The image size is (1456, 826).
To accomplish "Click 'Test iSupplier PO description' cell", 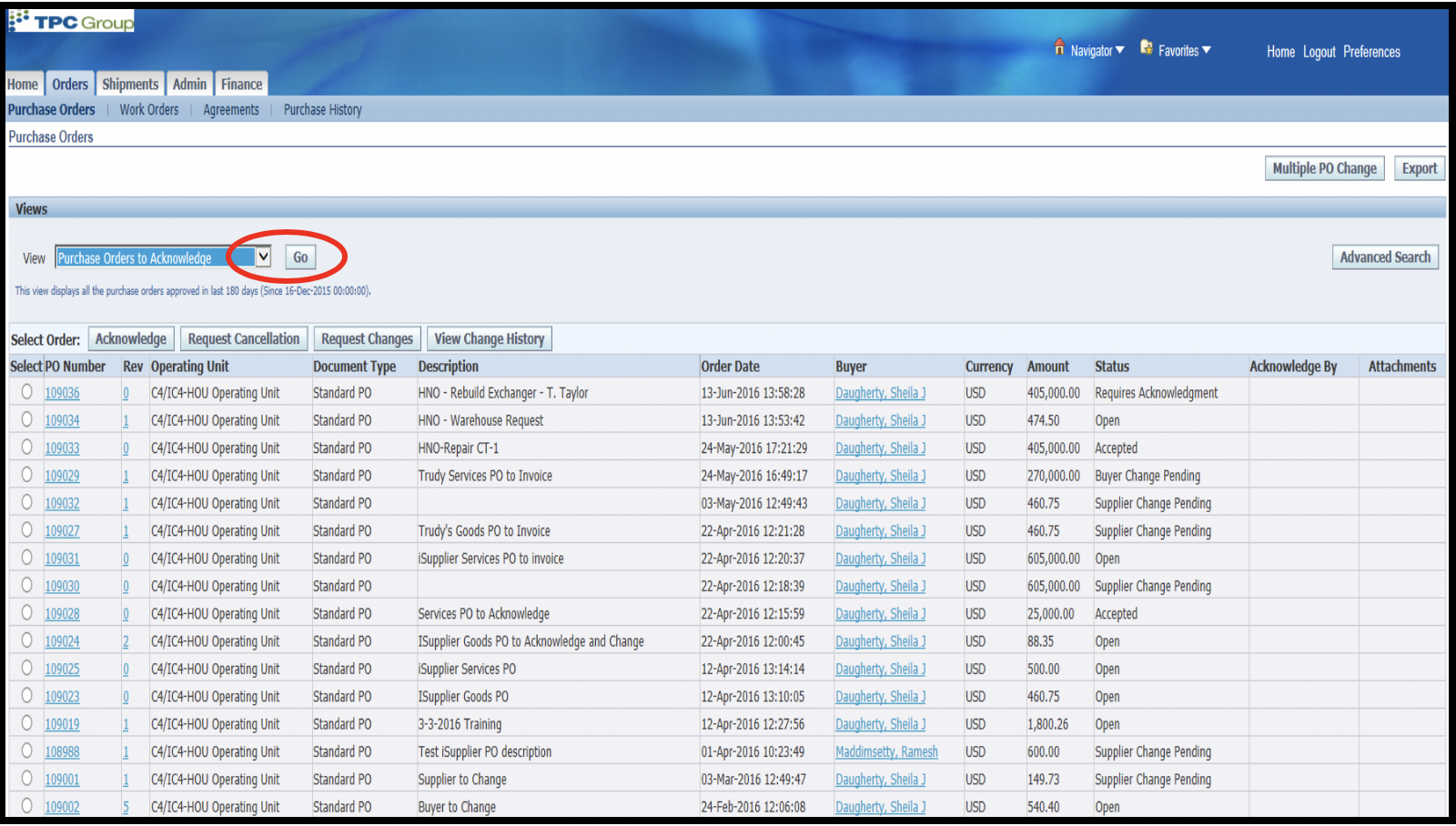I will [485, 751].
